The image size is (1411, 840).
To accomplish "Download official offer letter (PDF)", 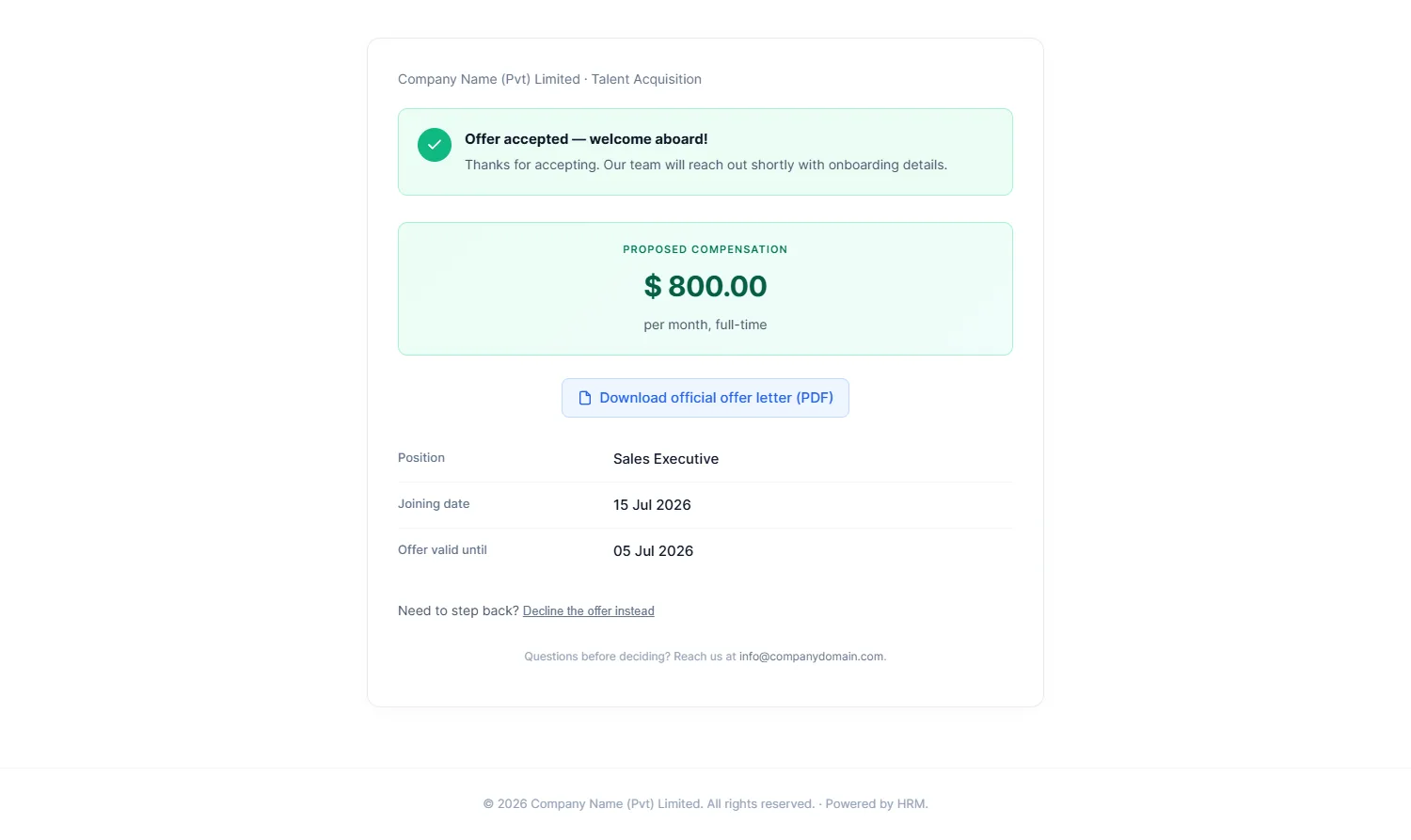I will pyautogui.click(x=705, y=398).
